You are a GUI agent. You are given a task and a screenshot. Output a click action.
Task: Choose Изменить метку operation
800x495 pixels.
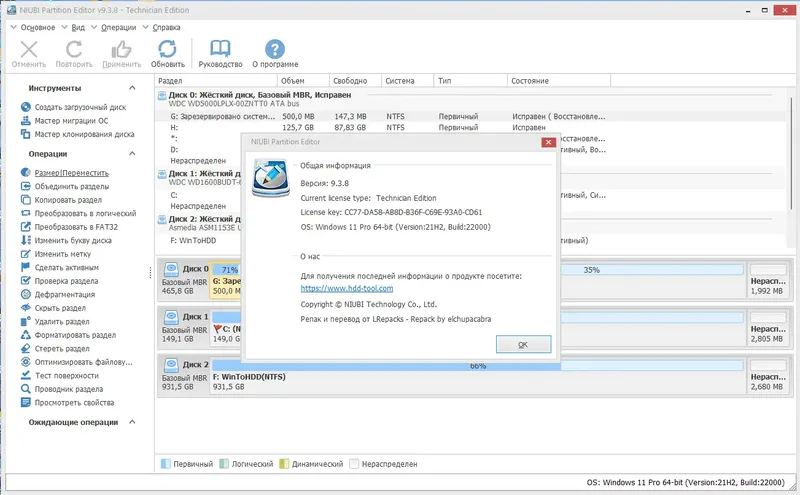(x=56, y=254)
